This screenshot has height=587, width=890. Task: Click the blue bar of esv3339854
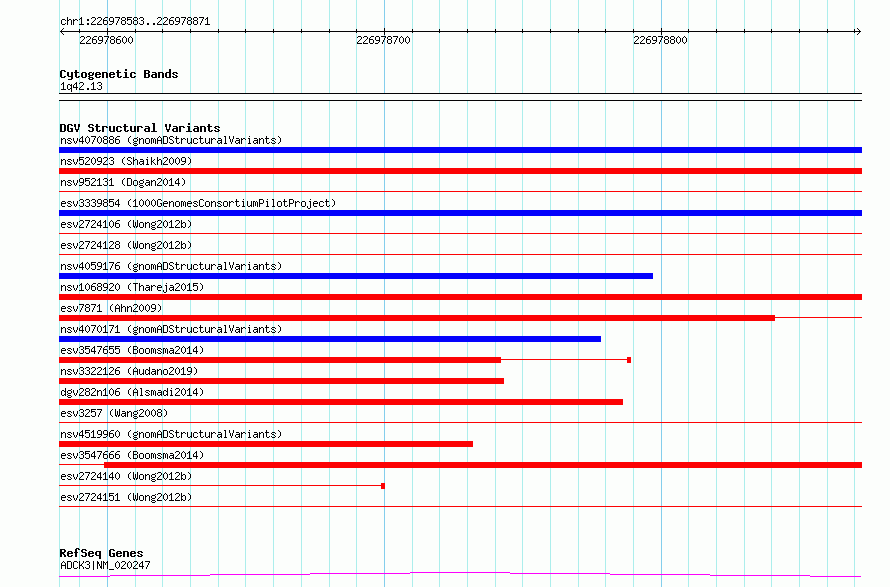tap(460, 213)
